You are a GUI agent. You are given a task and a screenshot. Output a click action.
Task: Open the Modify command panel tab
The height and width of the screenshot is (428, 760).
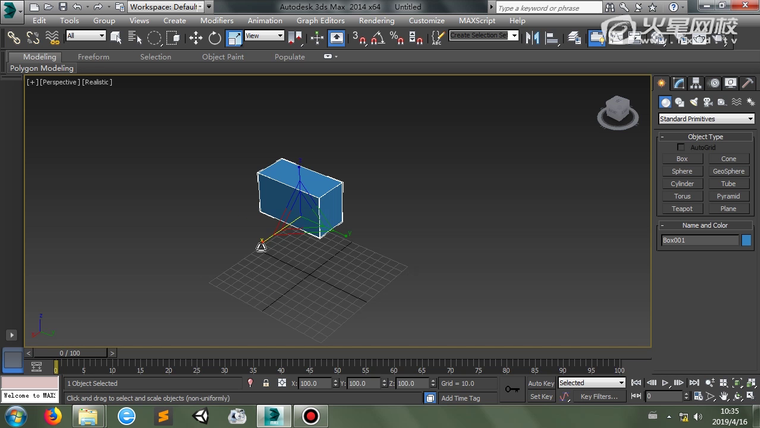click(x=678, y=84)
